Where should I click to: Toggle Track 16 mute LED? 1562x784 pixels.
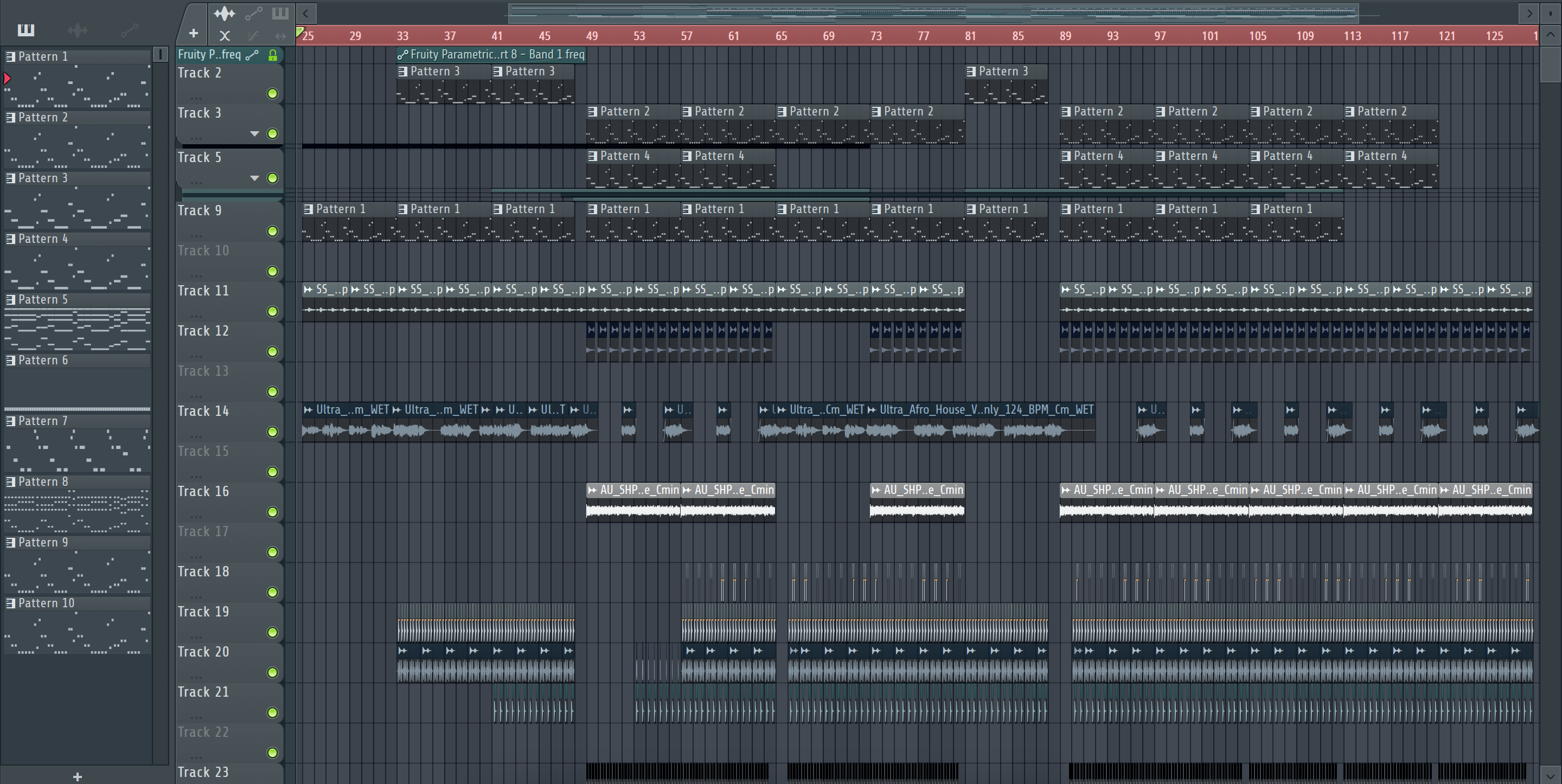273,512
